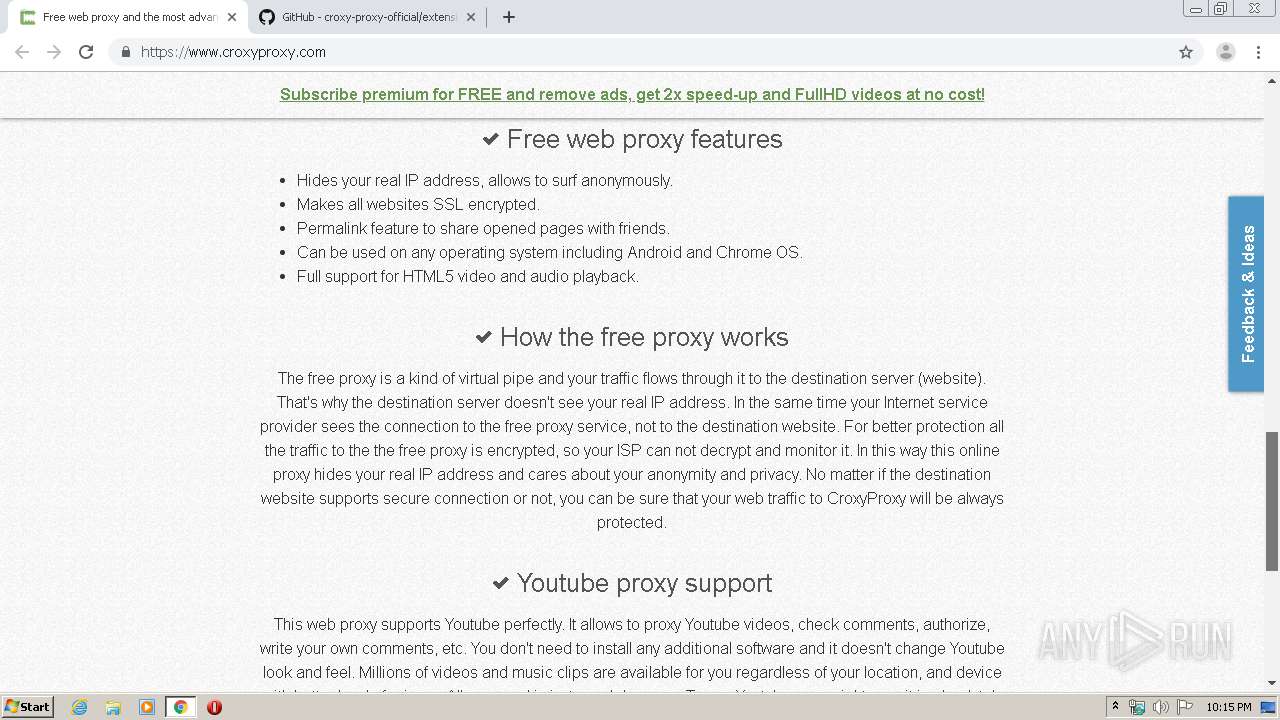Open a new browser tab
Screen dimensions: 1280x720
pos(508,17)
